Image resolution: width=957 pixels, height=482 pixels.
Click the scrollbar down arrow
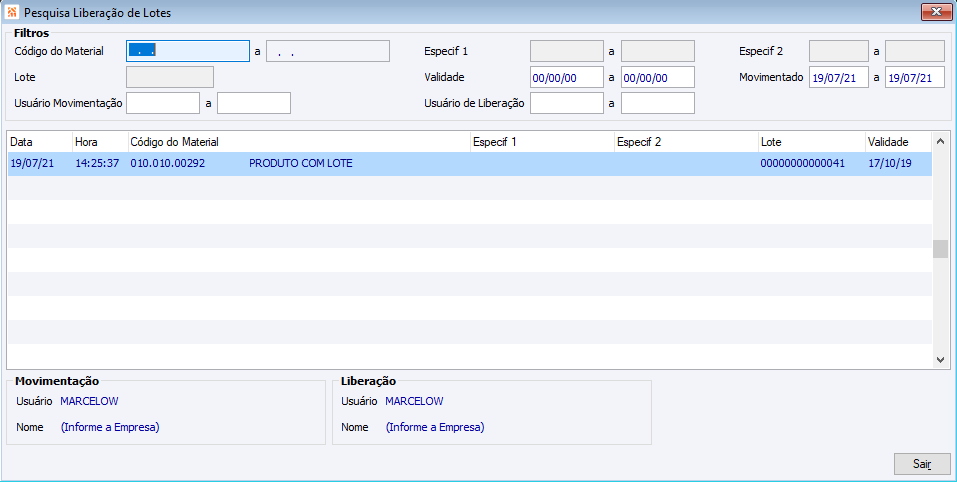941,360
